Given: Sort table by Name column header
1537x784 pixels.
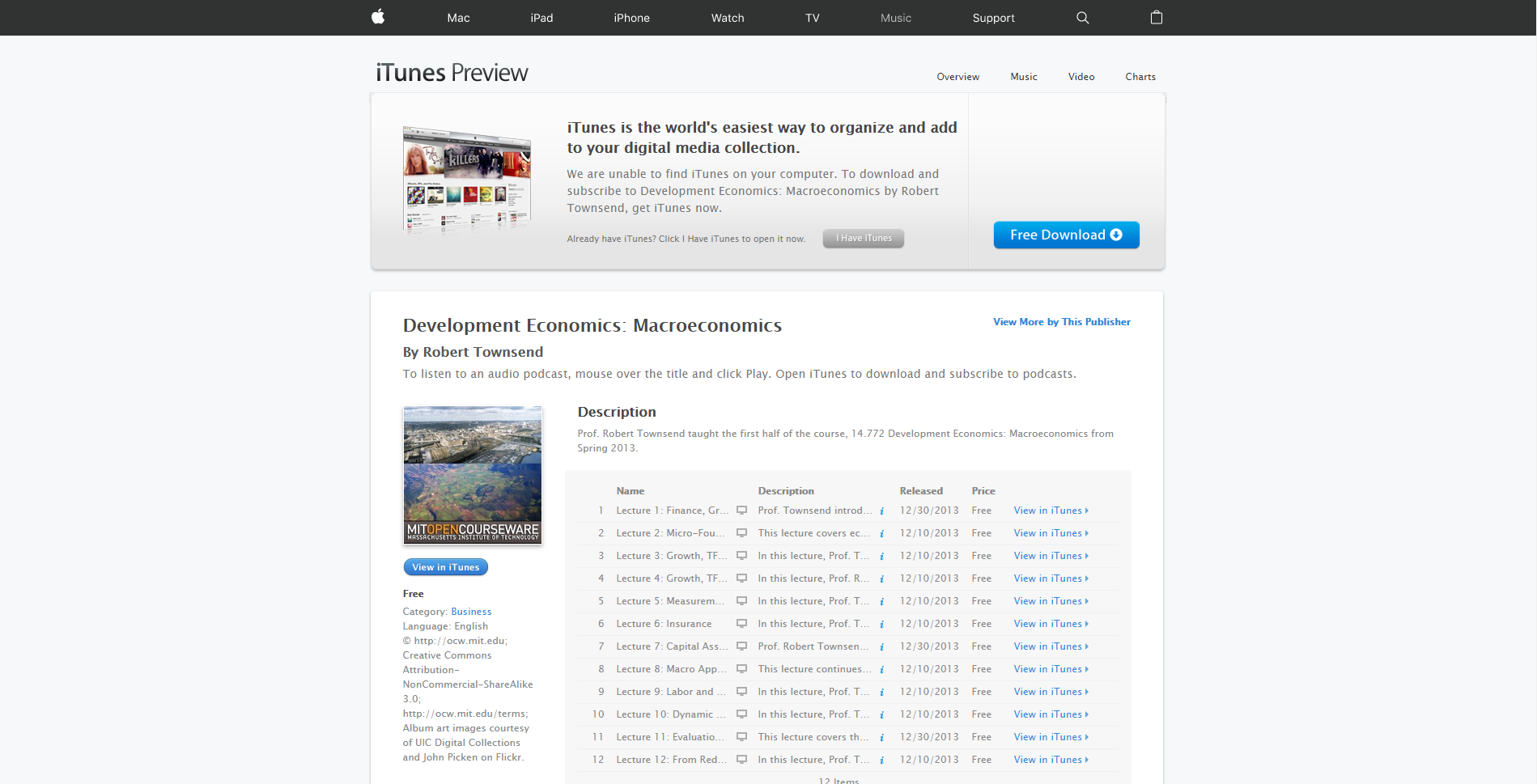Looking at the screenshot, I should pos(631,491).
